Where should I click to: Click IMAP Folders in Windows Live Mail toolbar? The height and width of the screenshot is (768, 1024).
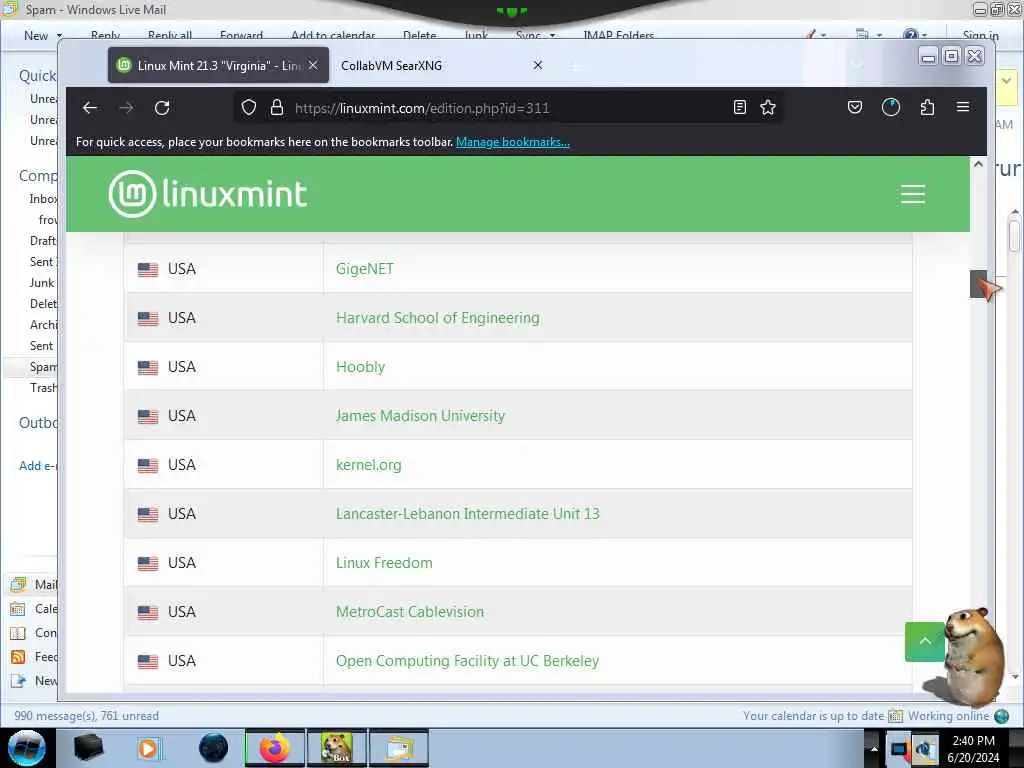(x=618, y=35)
